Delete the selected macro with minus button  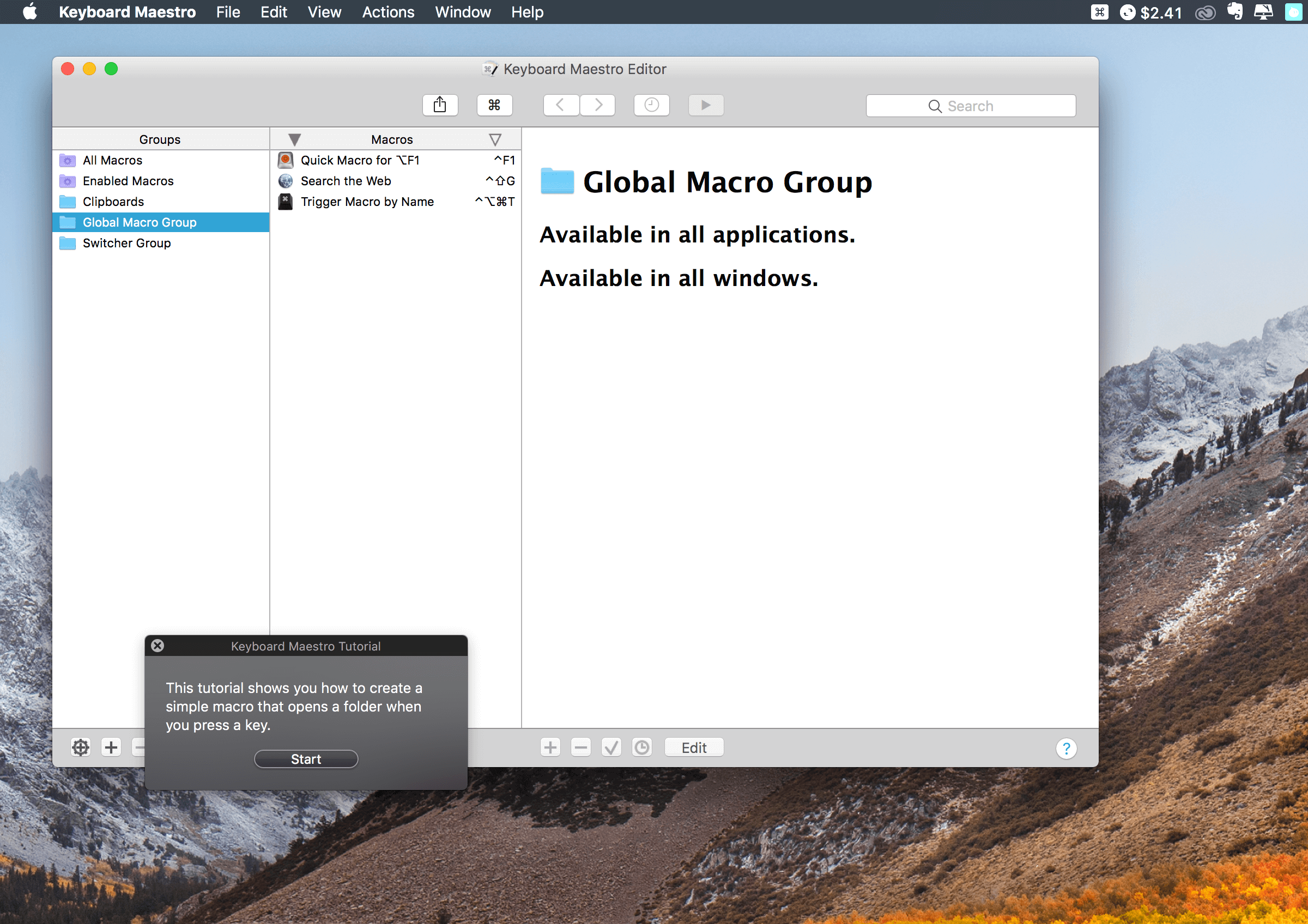tap(580, 747)
